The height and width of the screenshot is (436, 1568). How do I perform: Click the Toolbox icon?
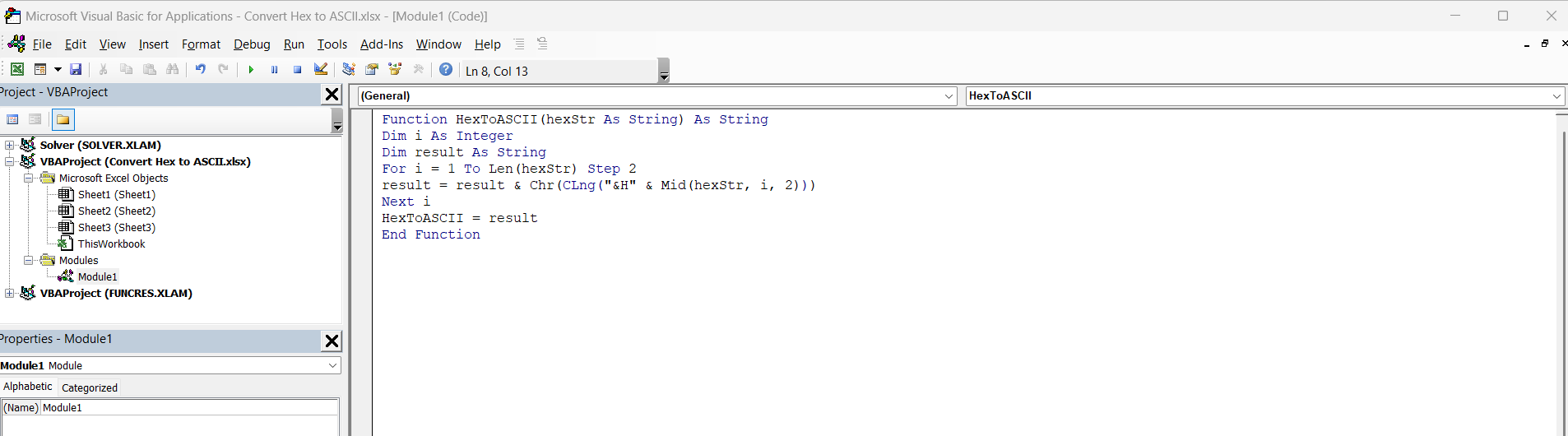pyautogui.click(x=418, y=70)
